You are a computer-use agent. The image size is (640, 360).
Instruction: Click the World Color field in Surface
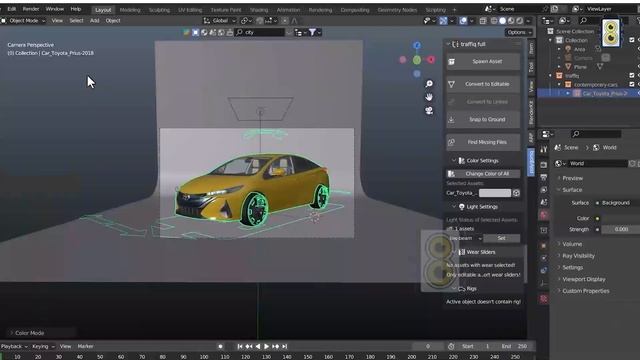621,218
